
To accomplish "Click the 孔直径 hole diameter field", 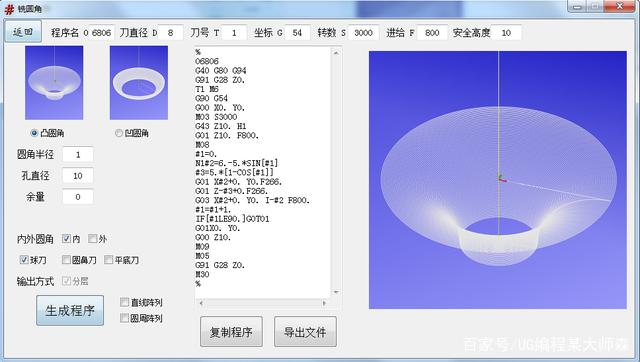I will 78,176.
